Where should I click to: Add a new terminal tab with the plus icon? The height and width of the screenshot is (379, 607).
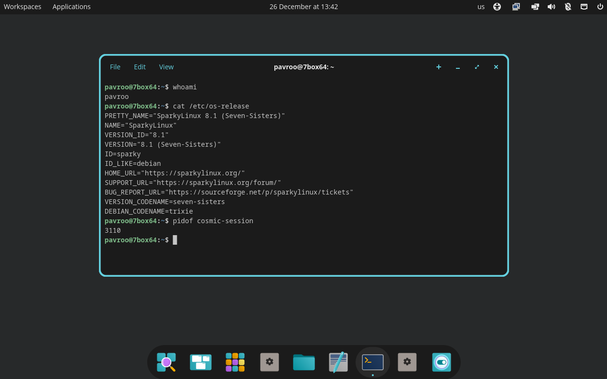[439, 67]
